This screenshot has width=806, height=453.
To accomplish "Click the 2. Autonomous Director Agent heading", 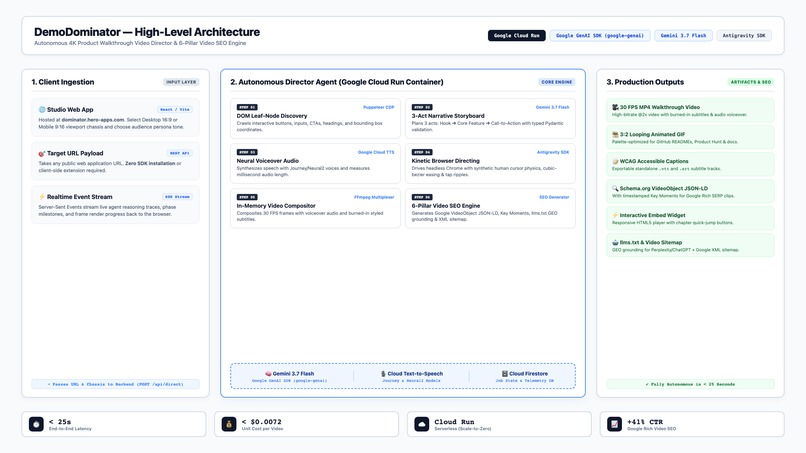I will (337, 82).
